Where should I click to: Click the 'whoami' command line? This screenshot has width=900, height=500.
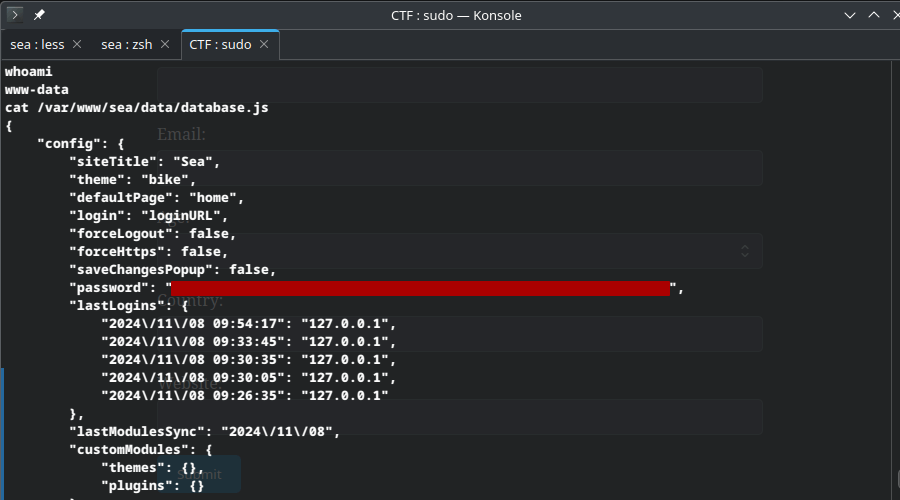coord(29,72)
